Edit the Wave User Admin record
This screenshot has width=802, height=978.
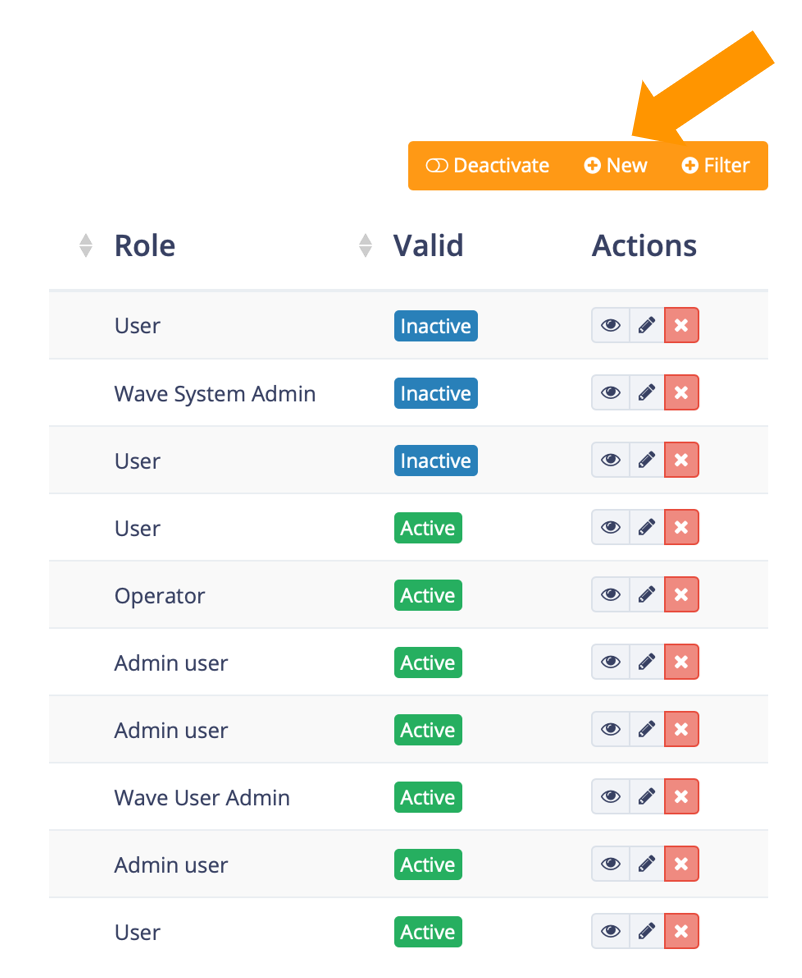[647, 796]
